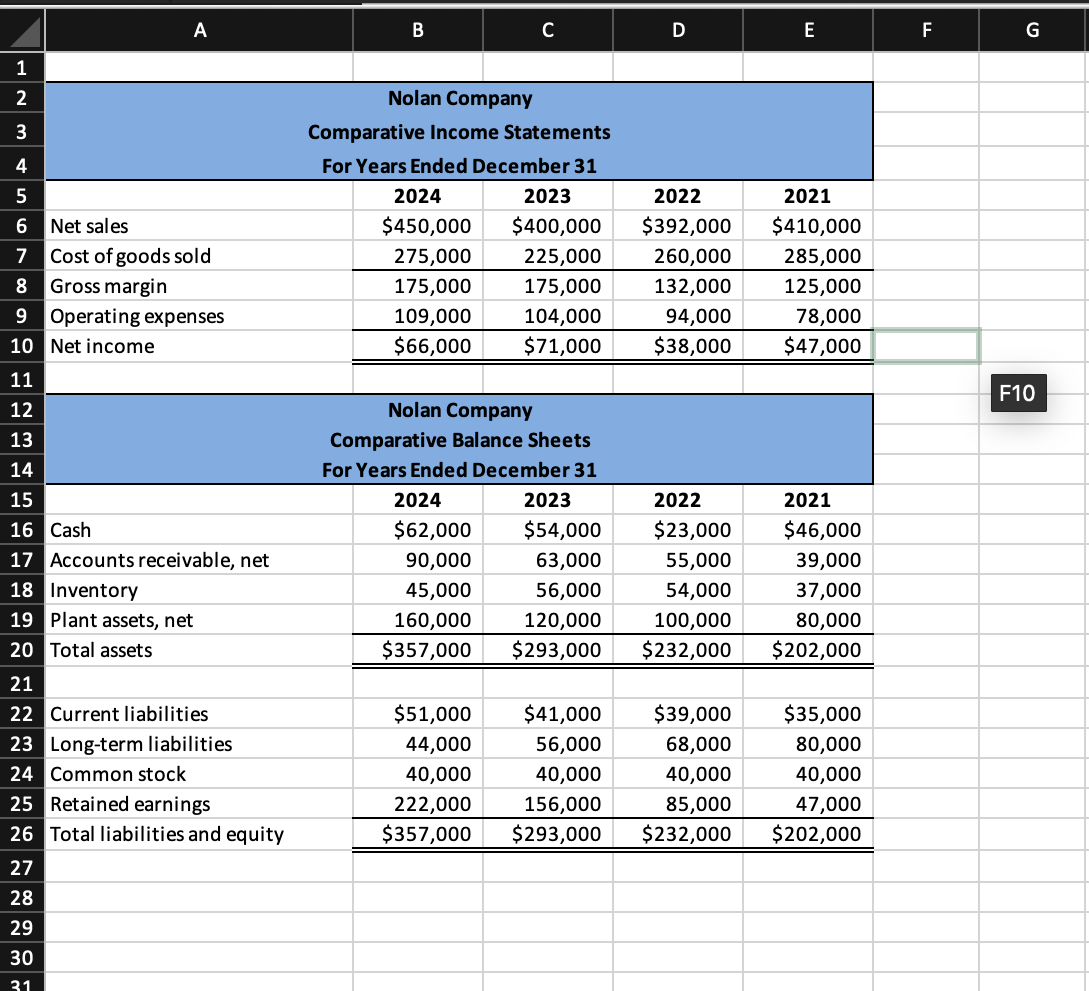Click the Nolan Company income statement title cell
The image size is (1089, 991).
(x=460, y=98)
